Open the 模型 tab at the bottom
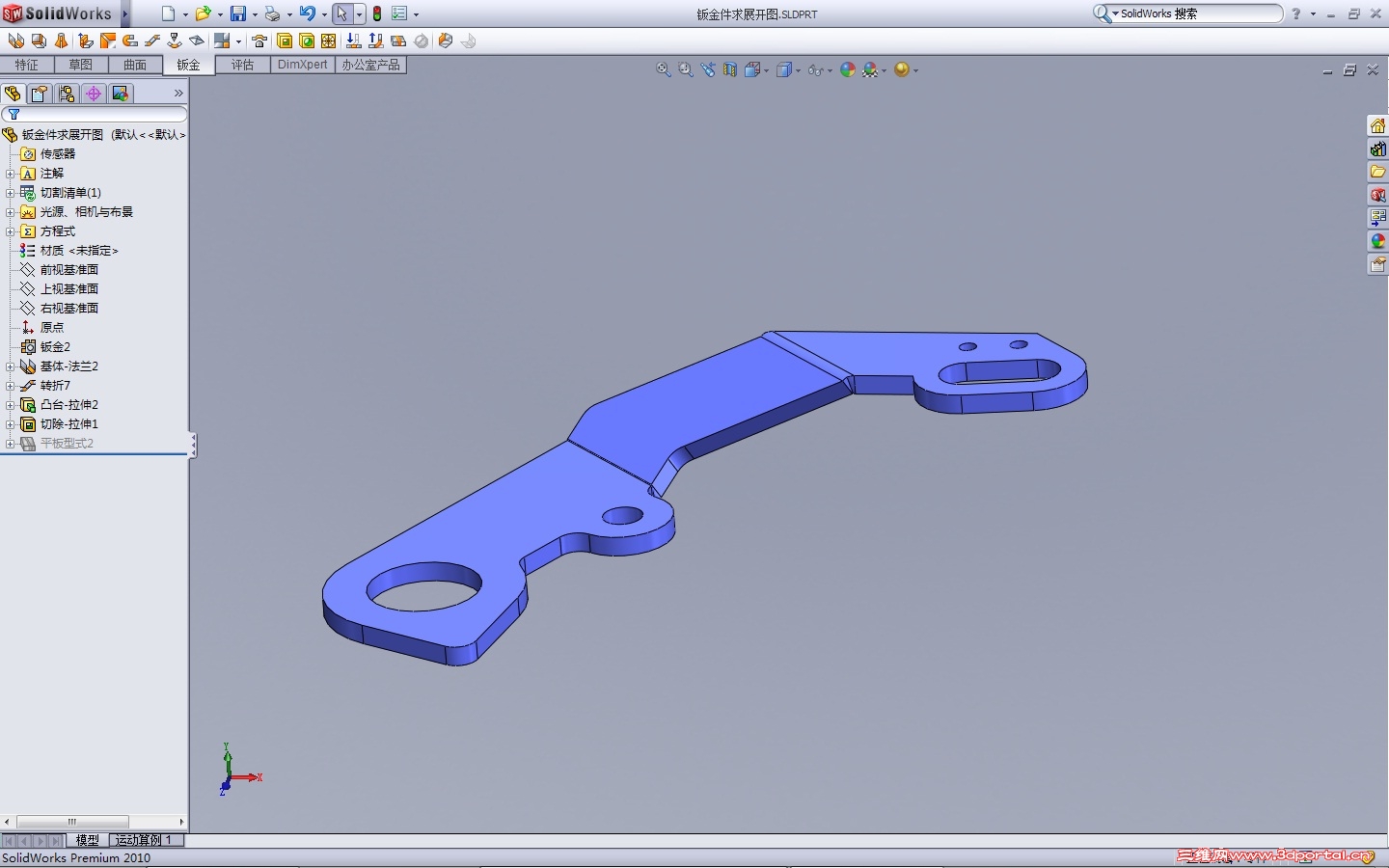 (x=88, y=840)
